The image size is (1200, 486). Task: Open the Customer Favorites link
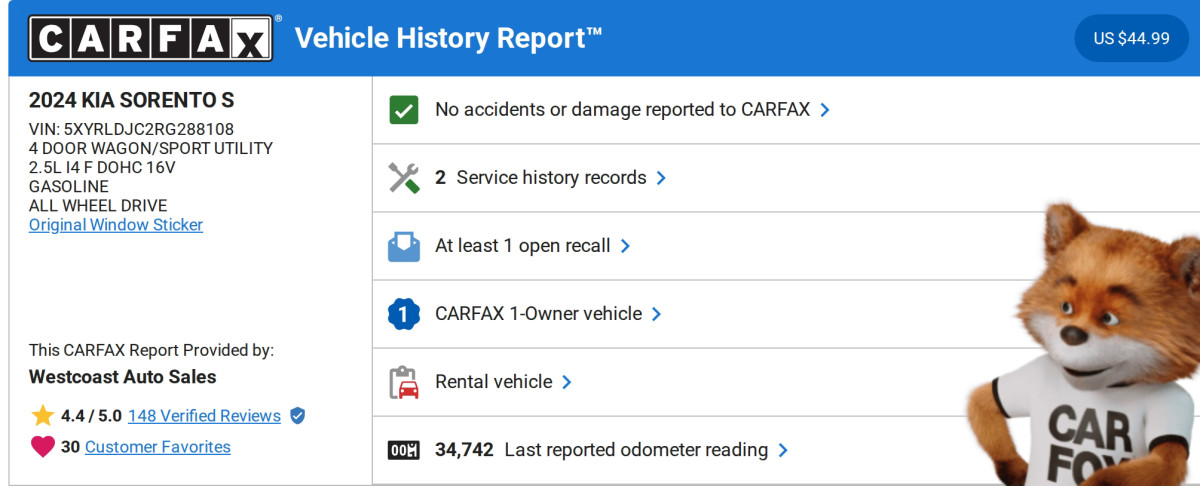pos(157,447)
